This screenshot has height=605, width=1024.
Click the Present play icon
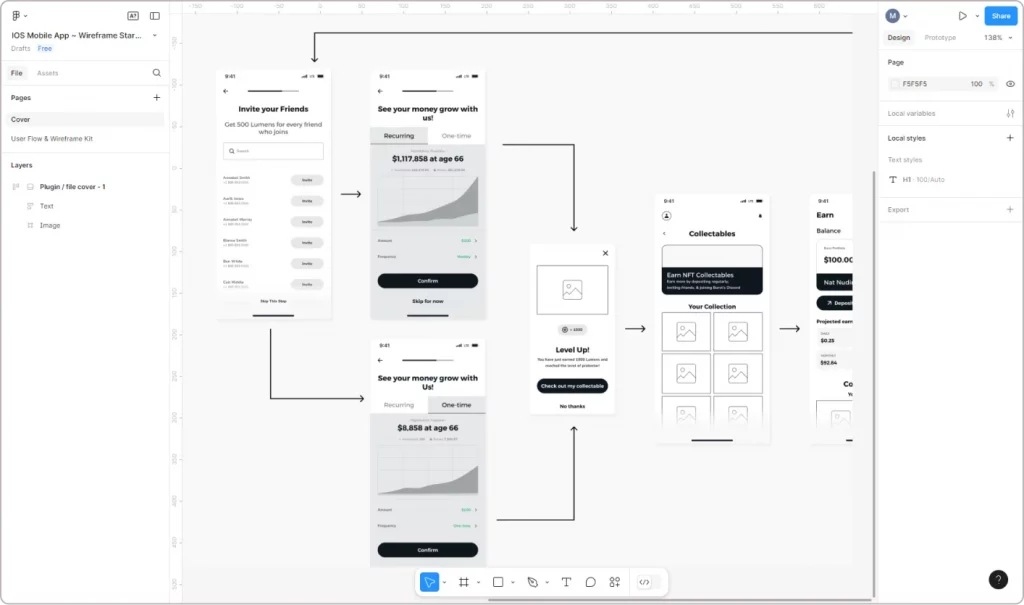tap(963, 16)
